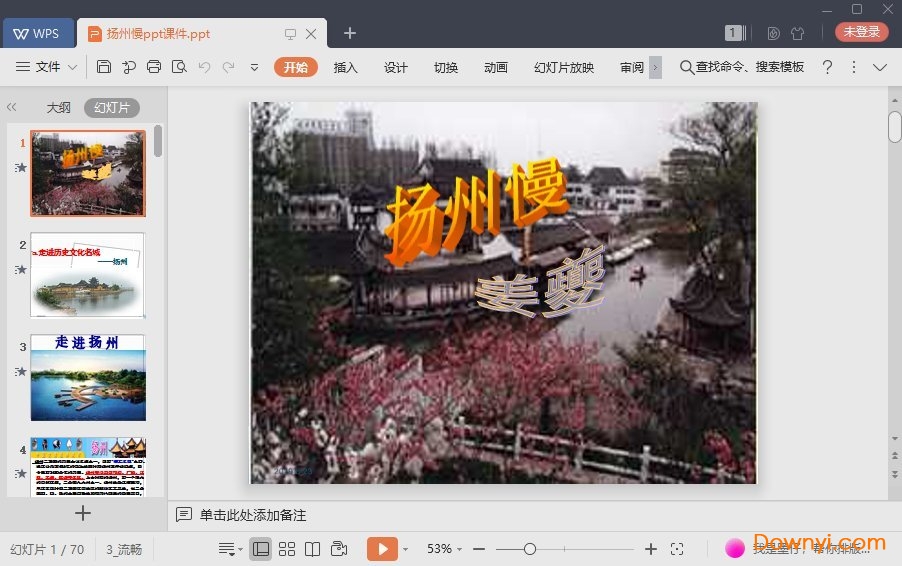Select slide 4 thumbnail

pos(88,466)
